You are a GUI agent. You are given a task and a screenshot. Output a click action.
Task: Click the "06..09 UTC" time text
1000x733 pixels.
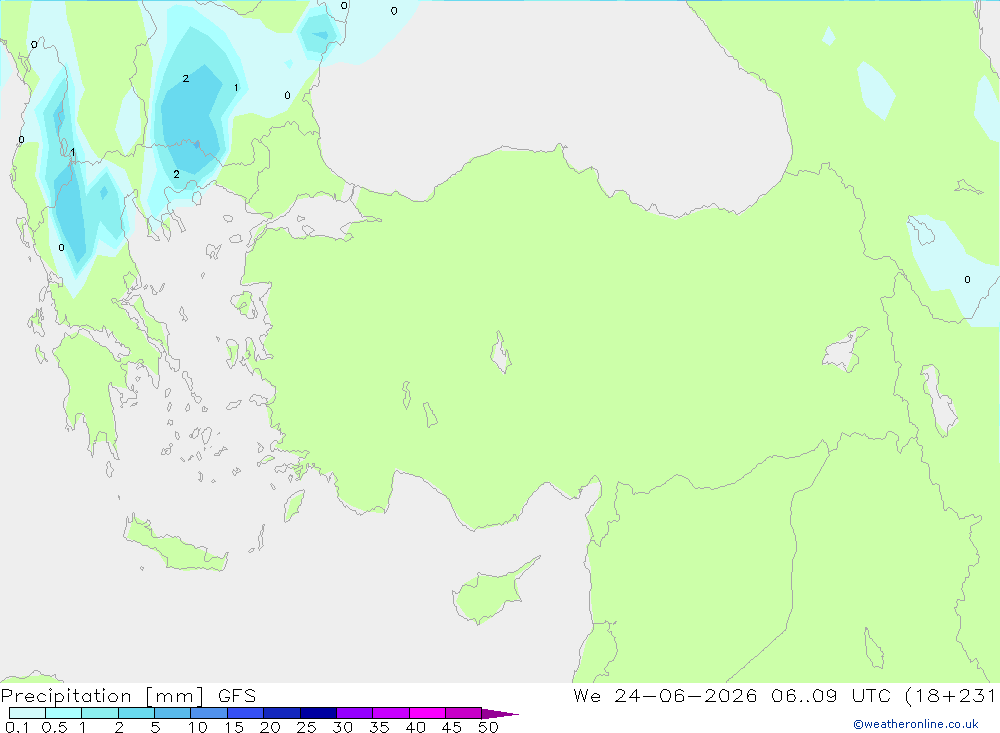point(830,696)
